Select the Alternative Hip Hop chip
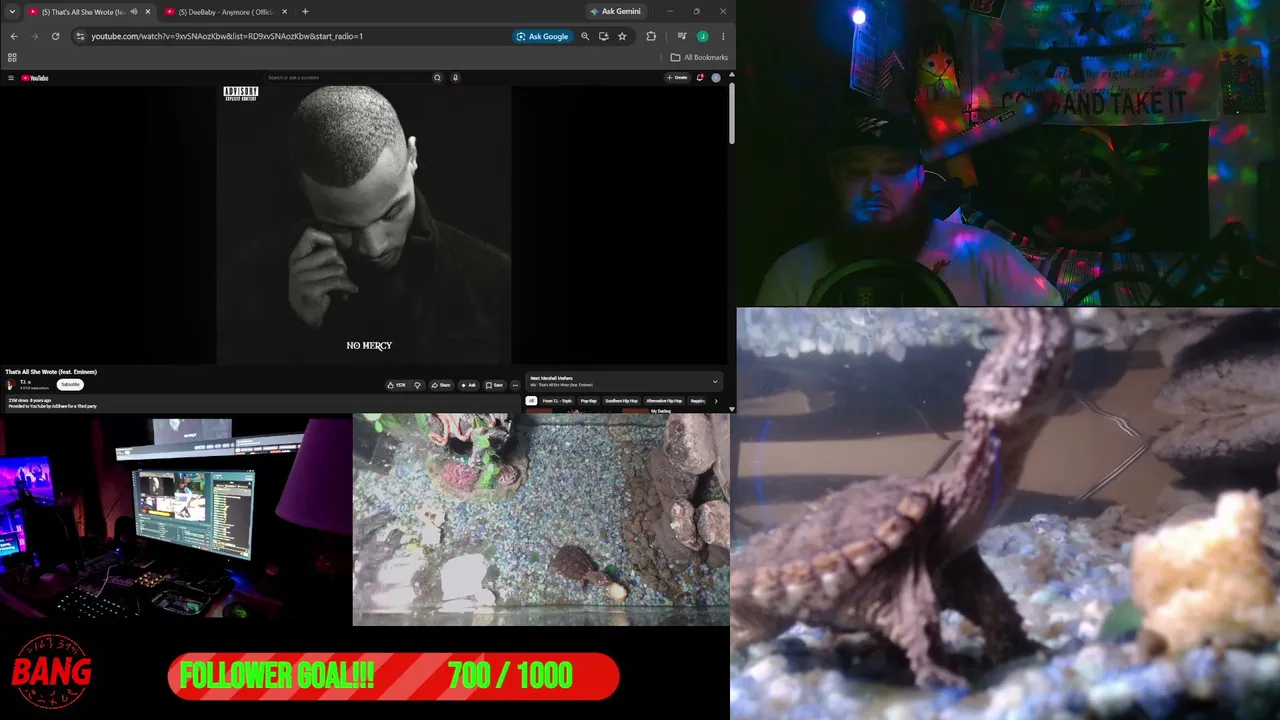 pos(664,401)
